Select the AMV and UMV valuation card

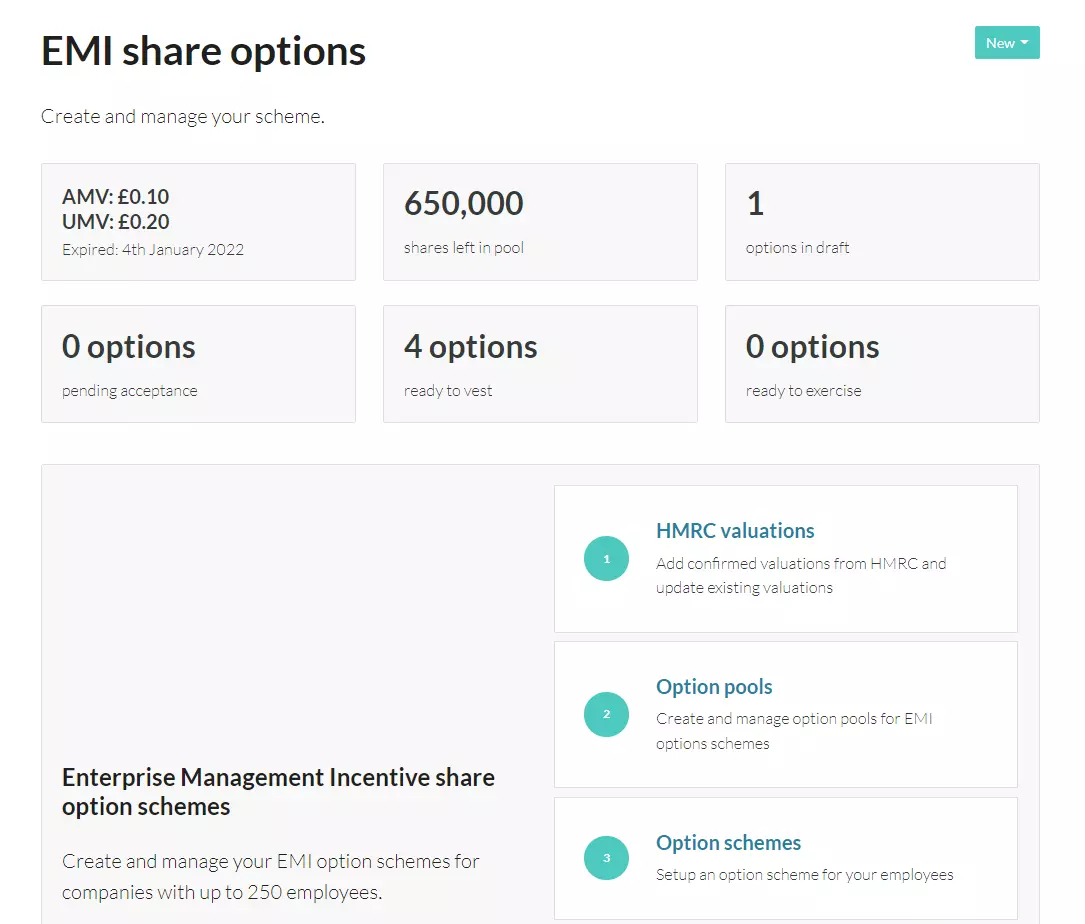[x=199, y=222]
